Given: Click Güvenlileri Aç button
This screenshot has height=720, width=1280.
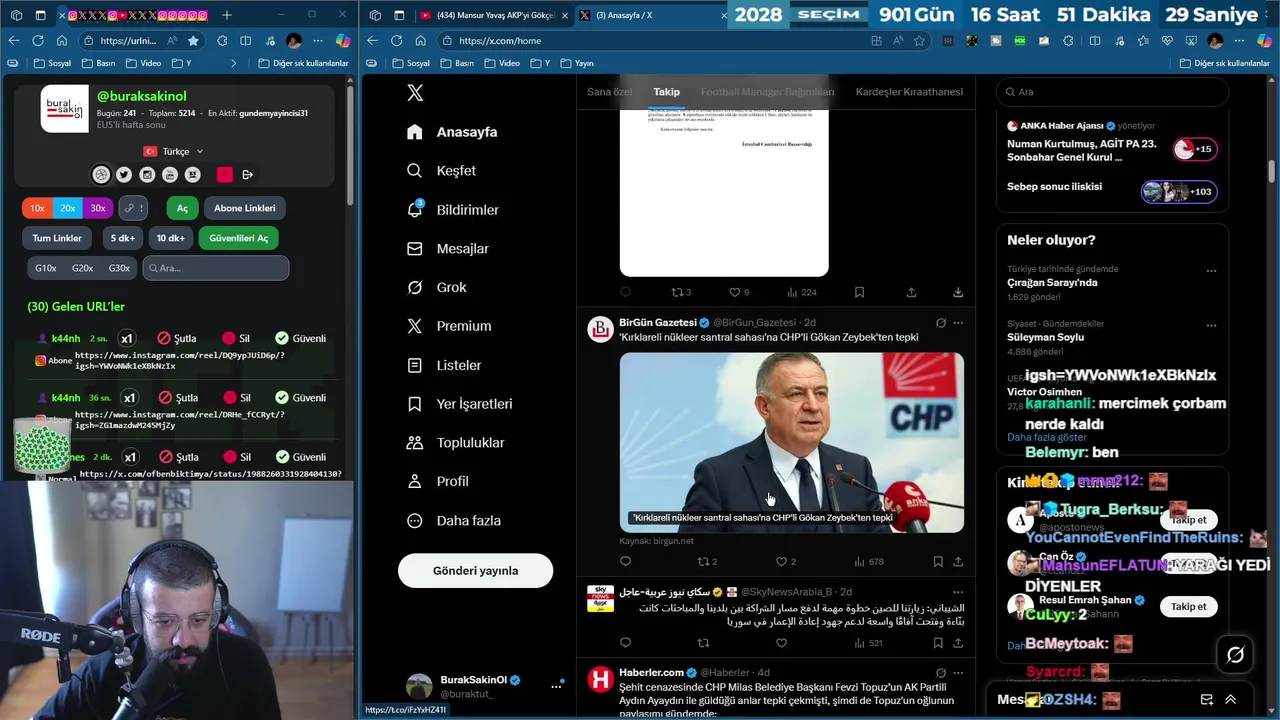Looking at the screenshot, I should coord(239,238).
